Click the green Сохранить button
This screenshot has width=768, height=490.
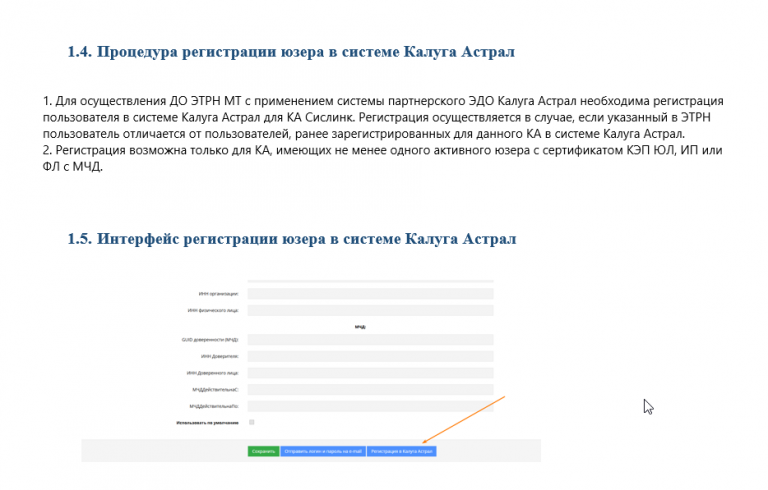tap(264, 451)
